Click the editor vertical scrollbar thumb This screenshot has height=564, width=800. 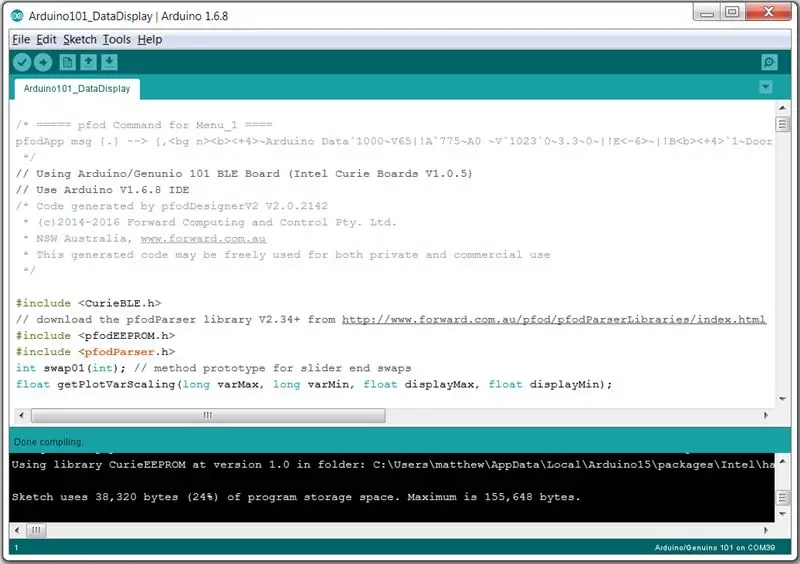click(782, 124)
